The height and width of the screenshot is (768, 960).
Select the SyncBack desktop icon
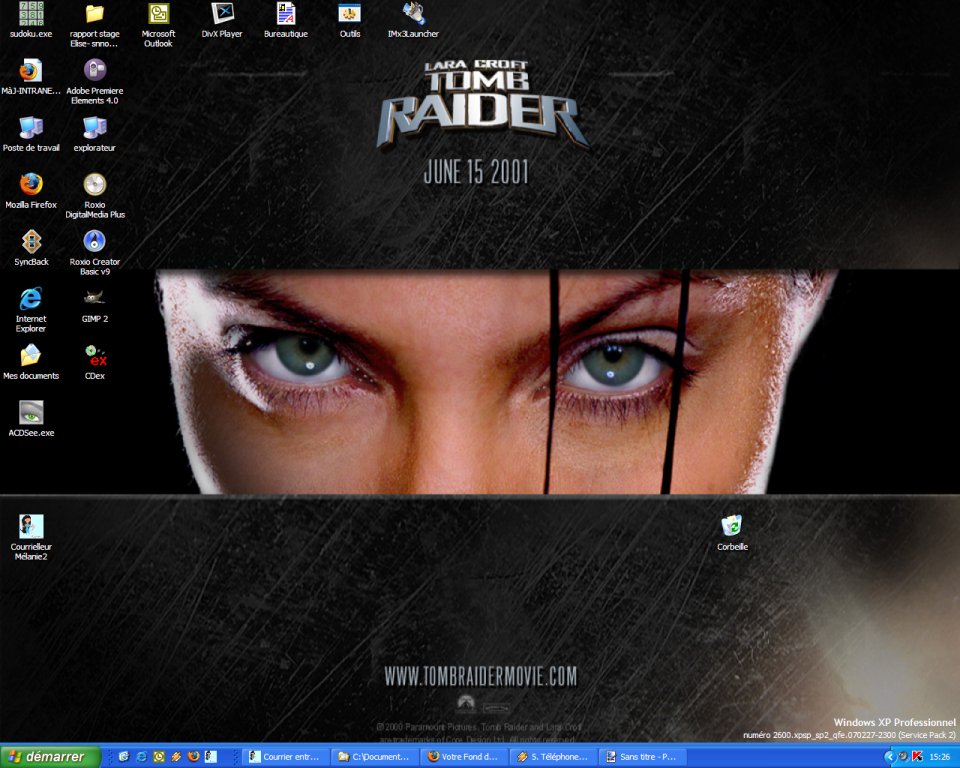31,247
